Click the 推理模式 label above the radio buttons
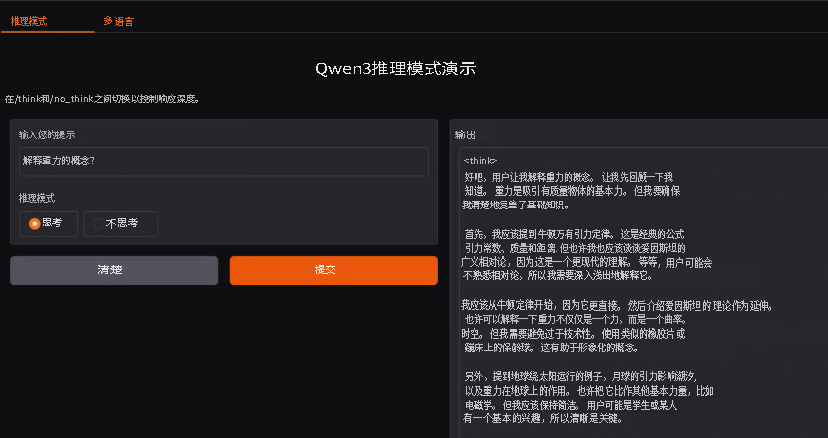 [x=37, y=198]
